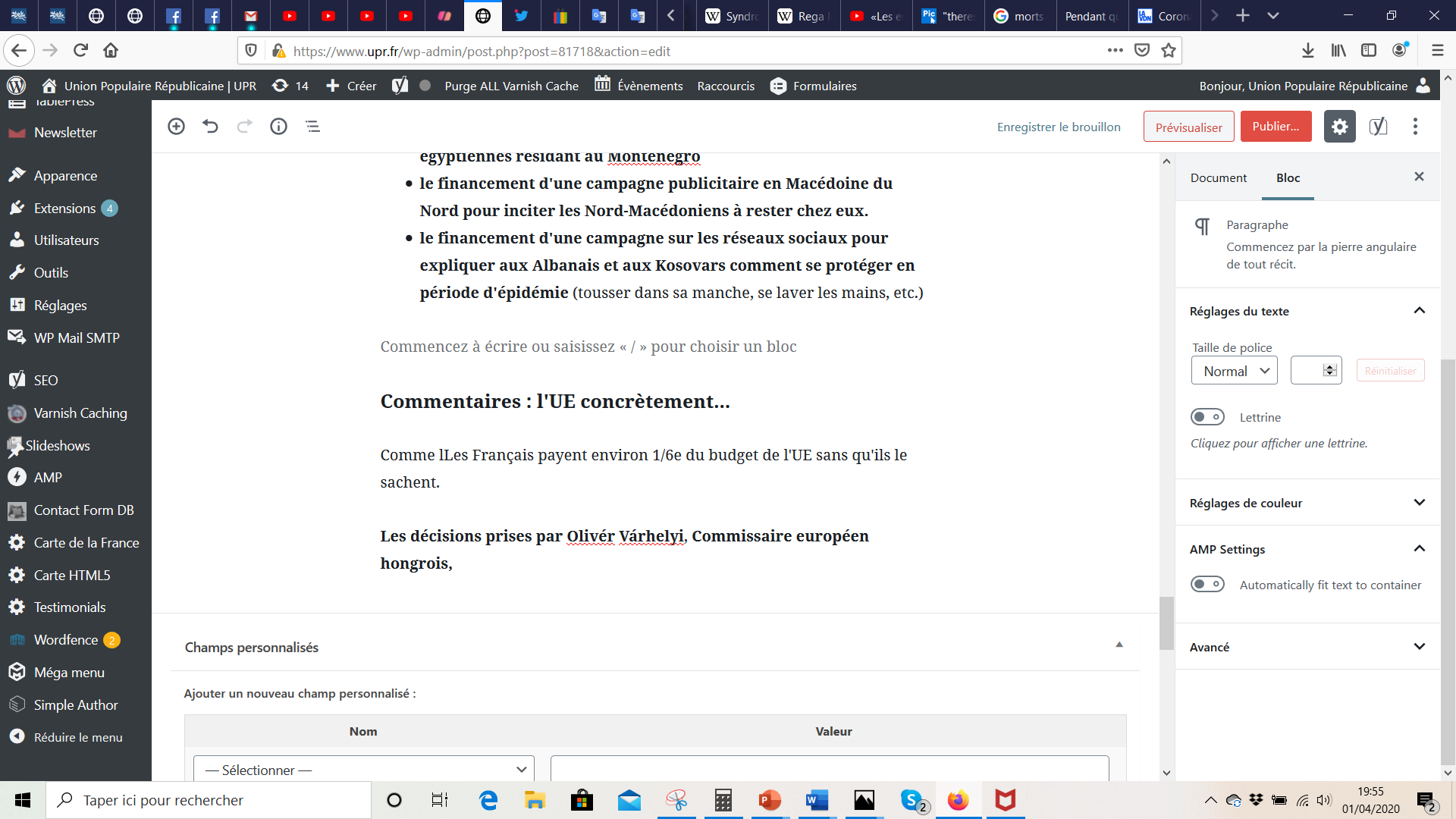Open more tools three-dot menu

(x=1415, y=127)
